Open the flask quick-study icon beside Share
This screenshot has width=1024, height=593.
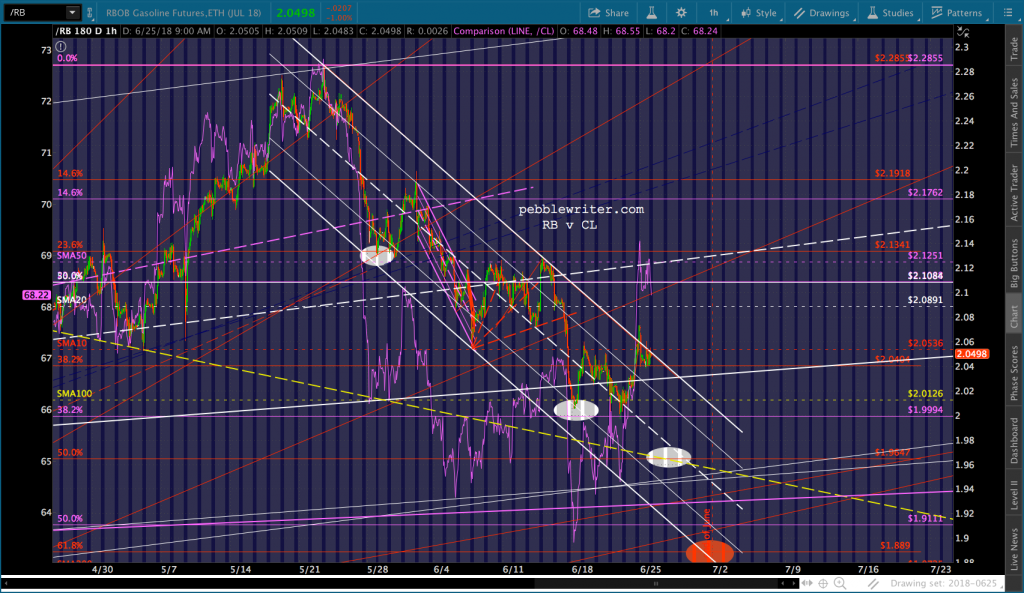click(x=651, y=12)
